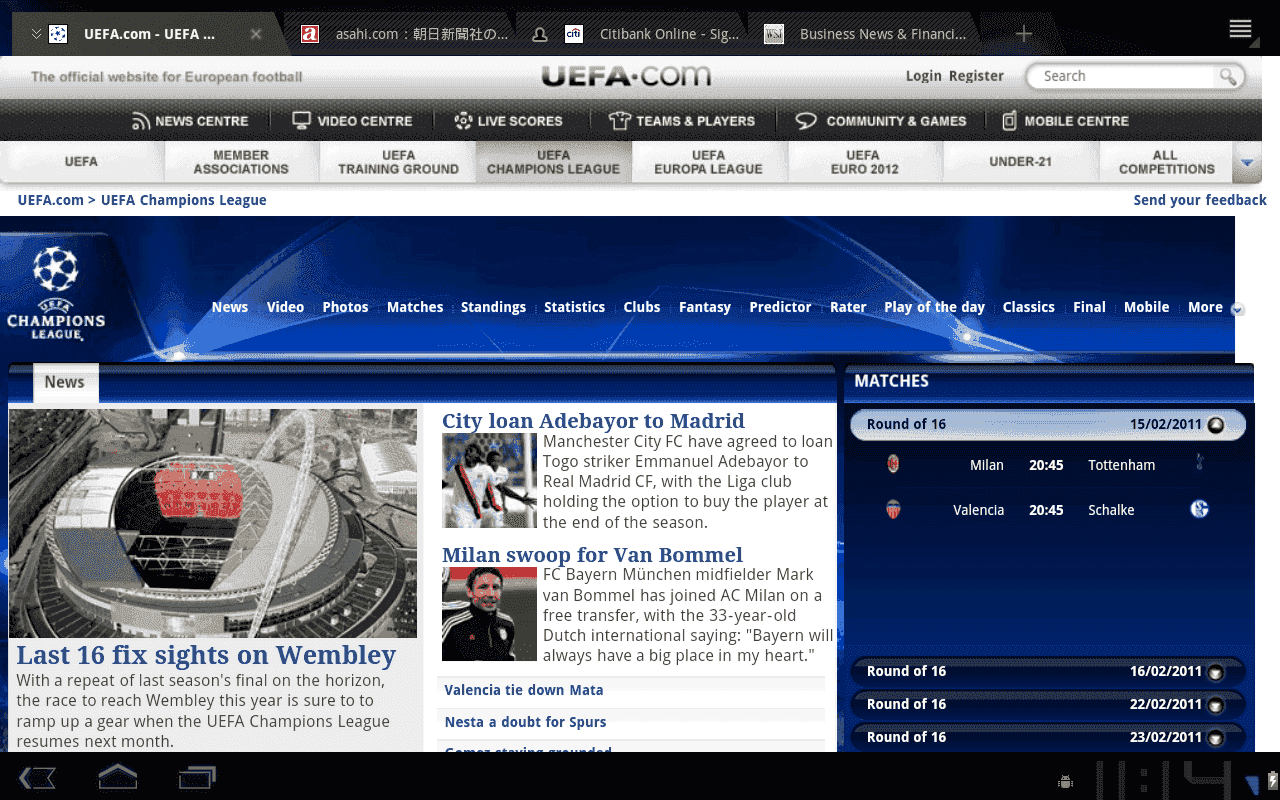Image resolution: width=1280 pixels, height=800 pixels.
Task: Open Community & Games
Action: click(881, 121)
